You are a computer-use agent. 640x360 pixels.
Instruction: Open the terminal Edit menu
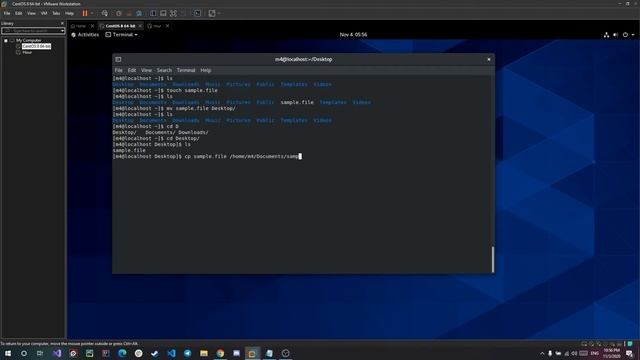(132, 70)
